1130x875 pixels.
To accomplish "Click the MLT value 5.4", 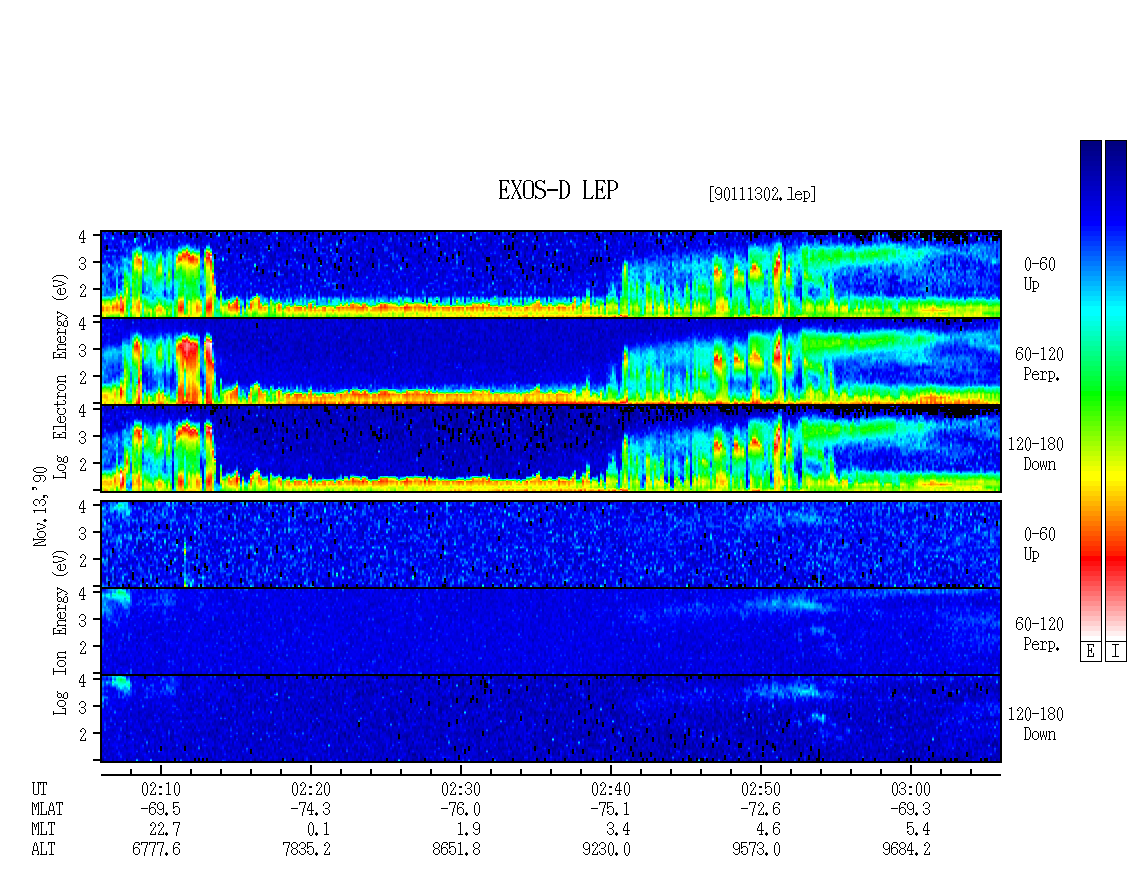I will pos(917,830).
